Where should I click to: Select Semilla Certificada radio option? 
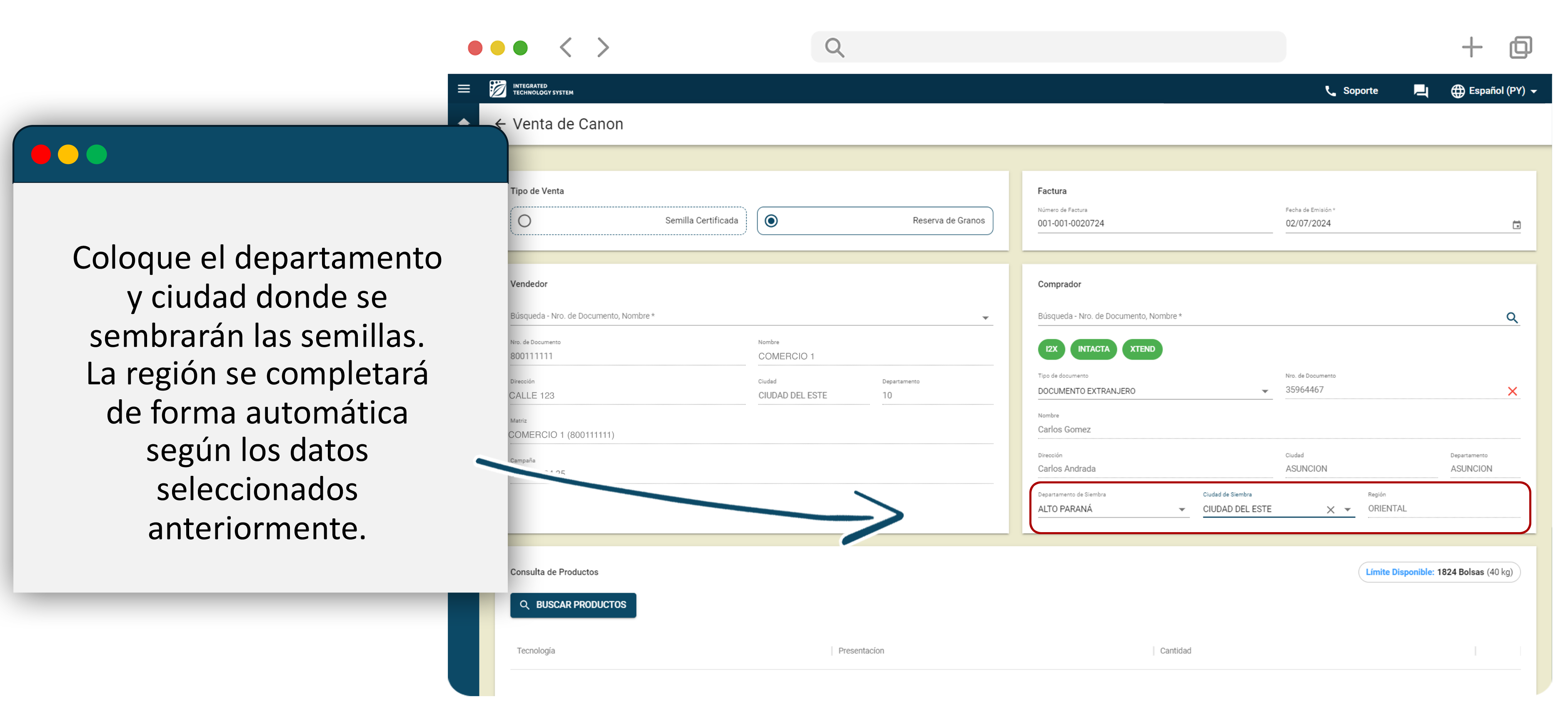525,221
